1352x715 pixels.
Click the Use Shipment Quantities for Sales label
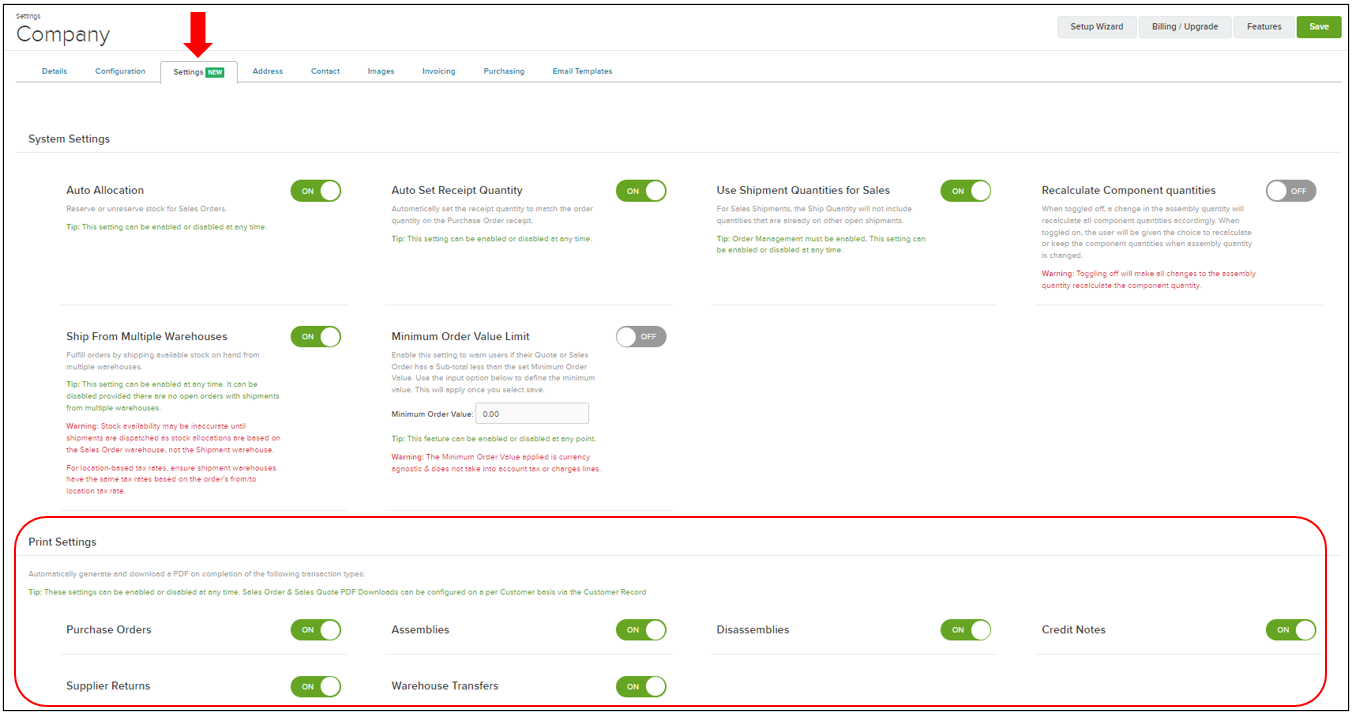803,190
